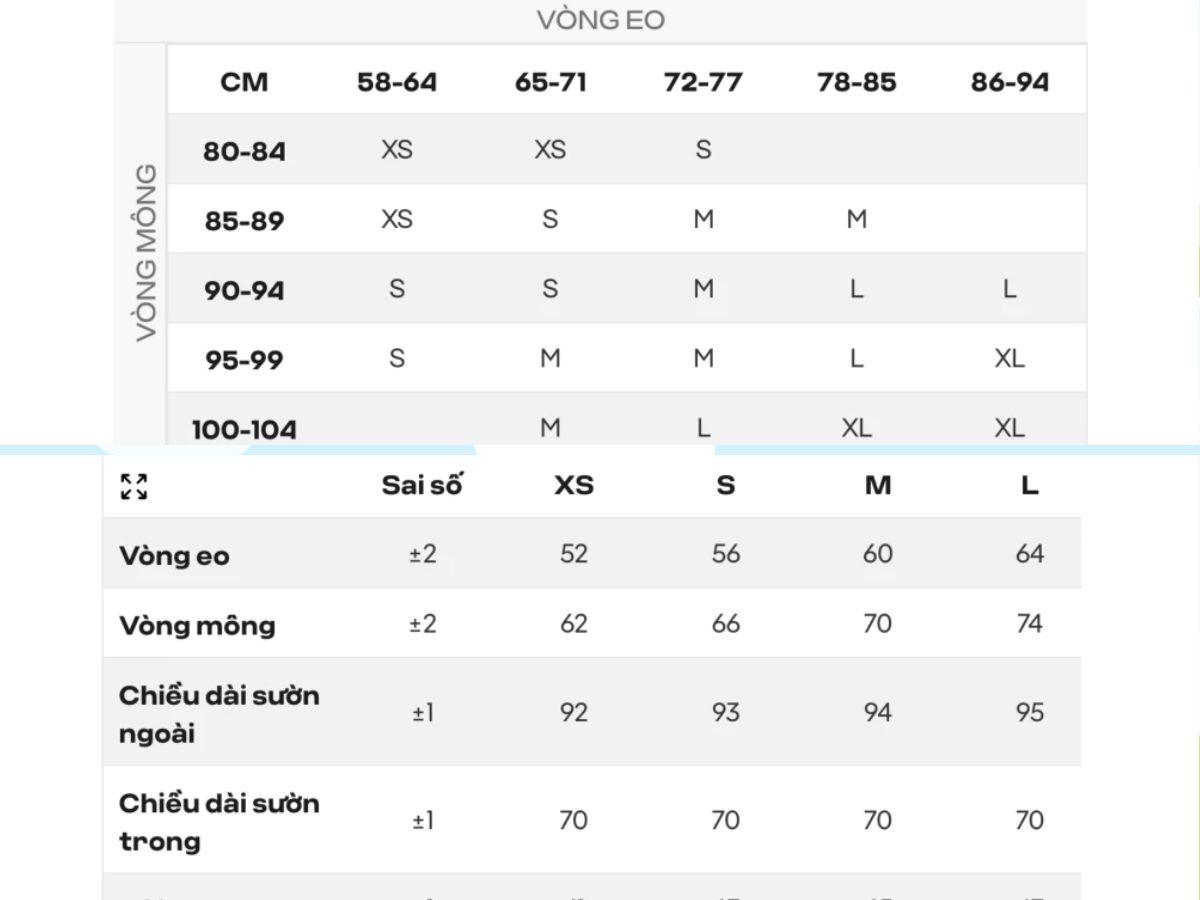
Task: Click the expand fullscreen icon in size table
Action: click(x=134, y=487)
